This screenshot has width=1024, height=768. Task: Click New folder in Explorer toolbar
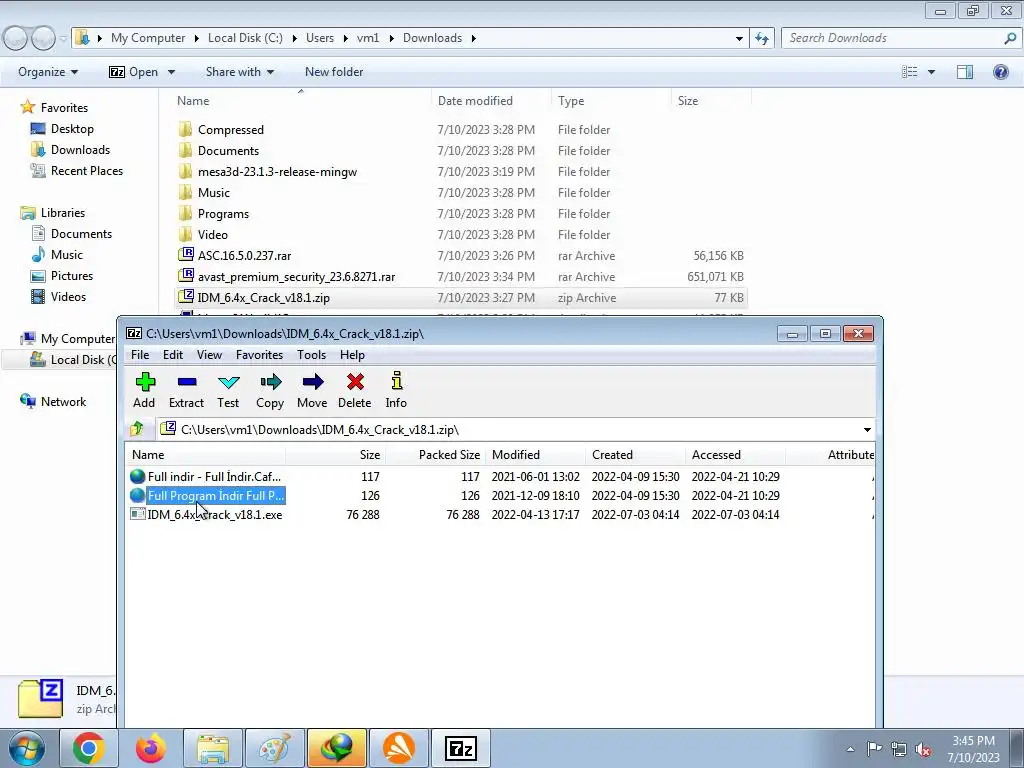pos(334,72)
